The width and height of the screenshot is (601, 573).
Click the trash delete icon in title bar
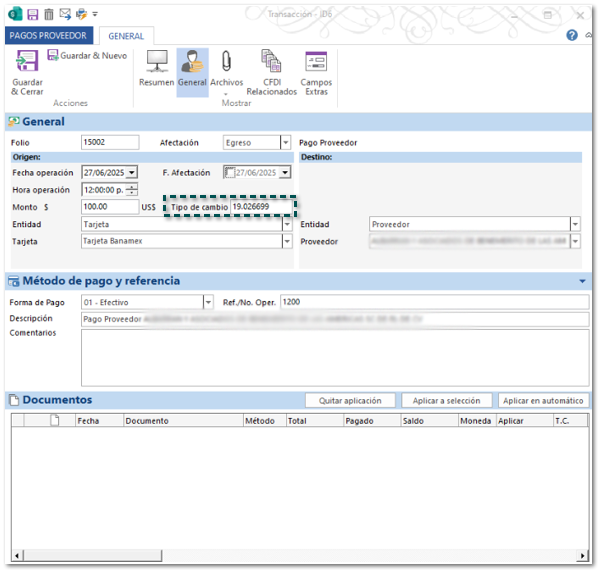click(x=48, y=14)
